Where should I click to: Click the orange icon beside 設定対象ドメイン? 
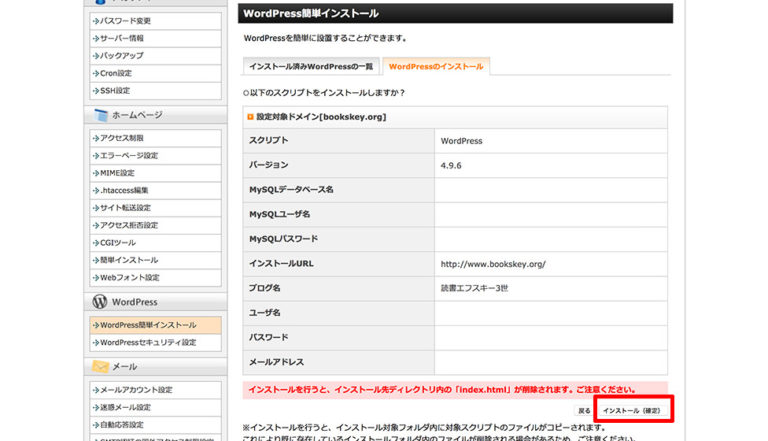pos(250,117)
